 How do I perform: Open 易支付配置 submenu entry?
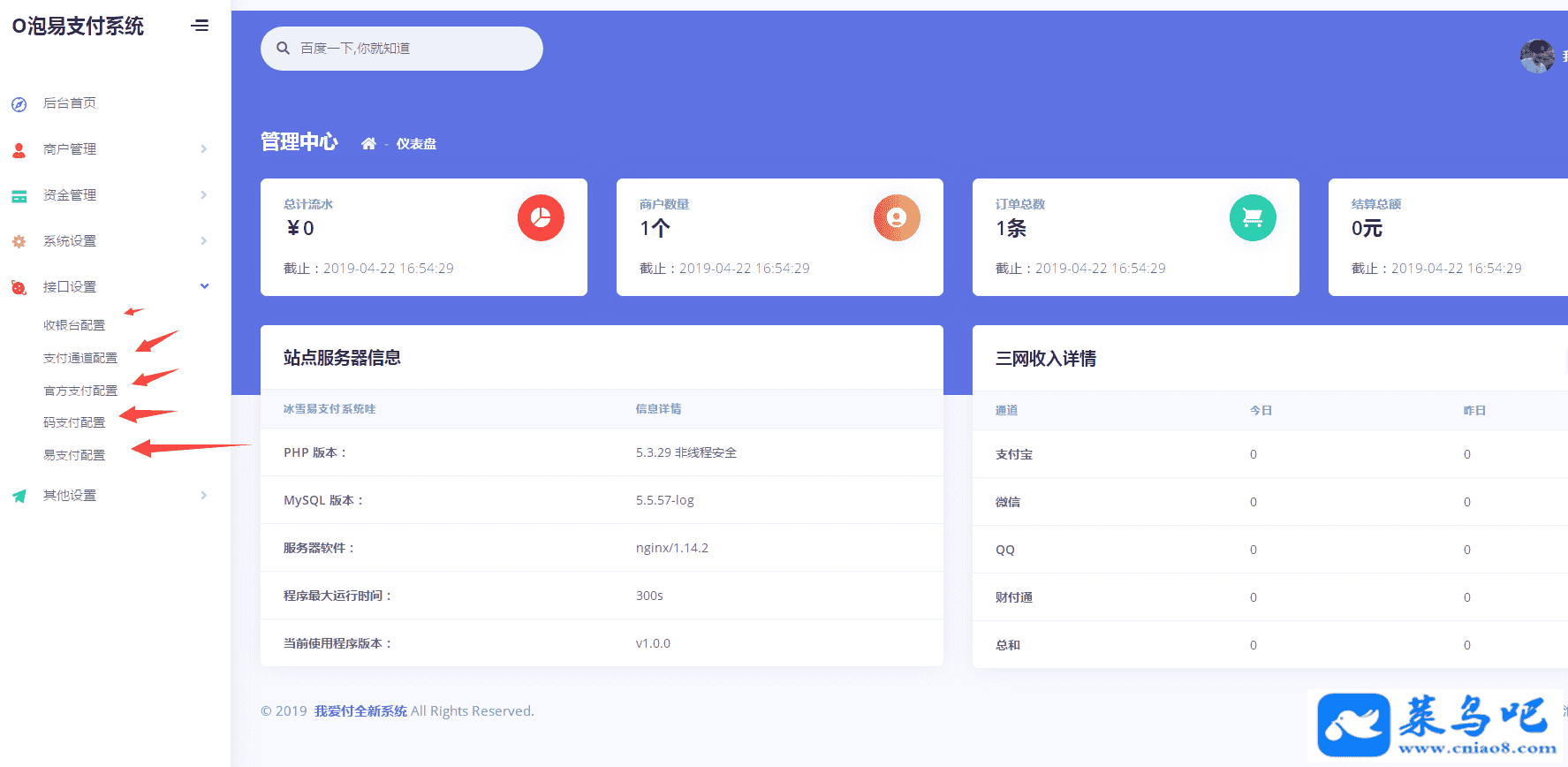pyautogui.click(x=74, y=455)
